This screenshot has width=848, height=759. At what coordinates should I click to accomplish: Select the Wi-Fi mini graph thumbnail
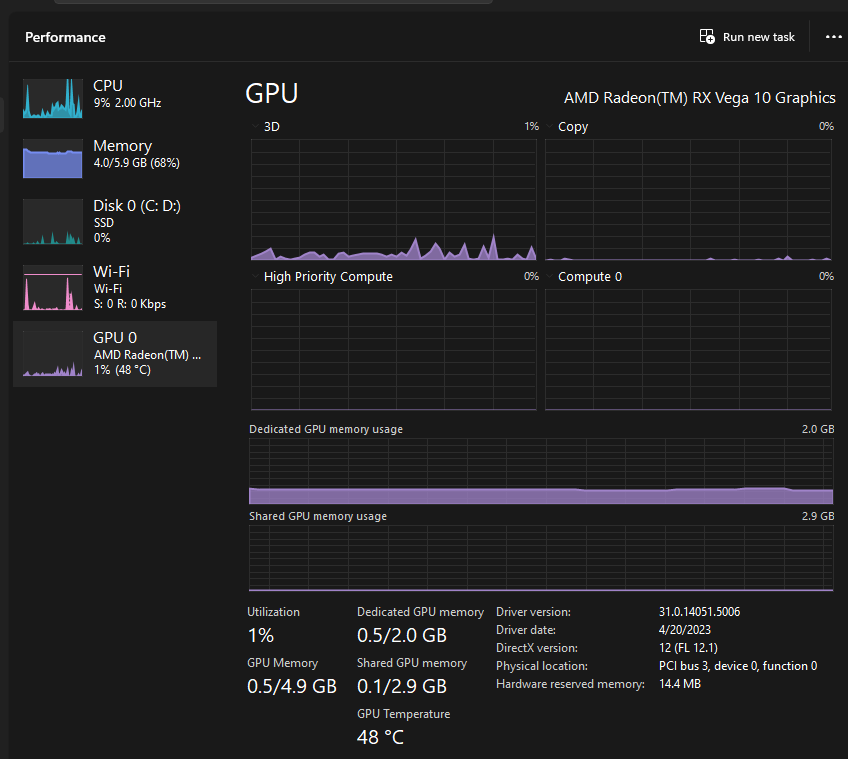pos(52,287)
